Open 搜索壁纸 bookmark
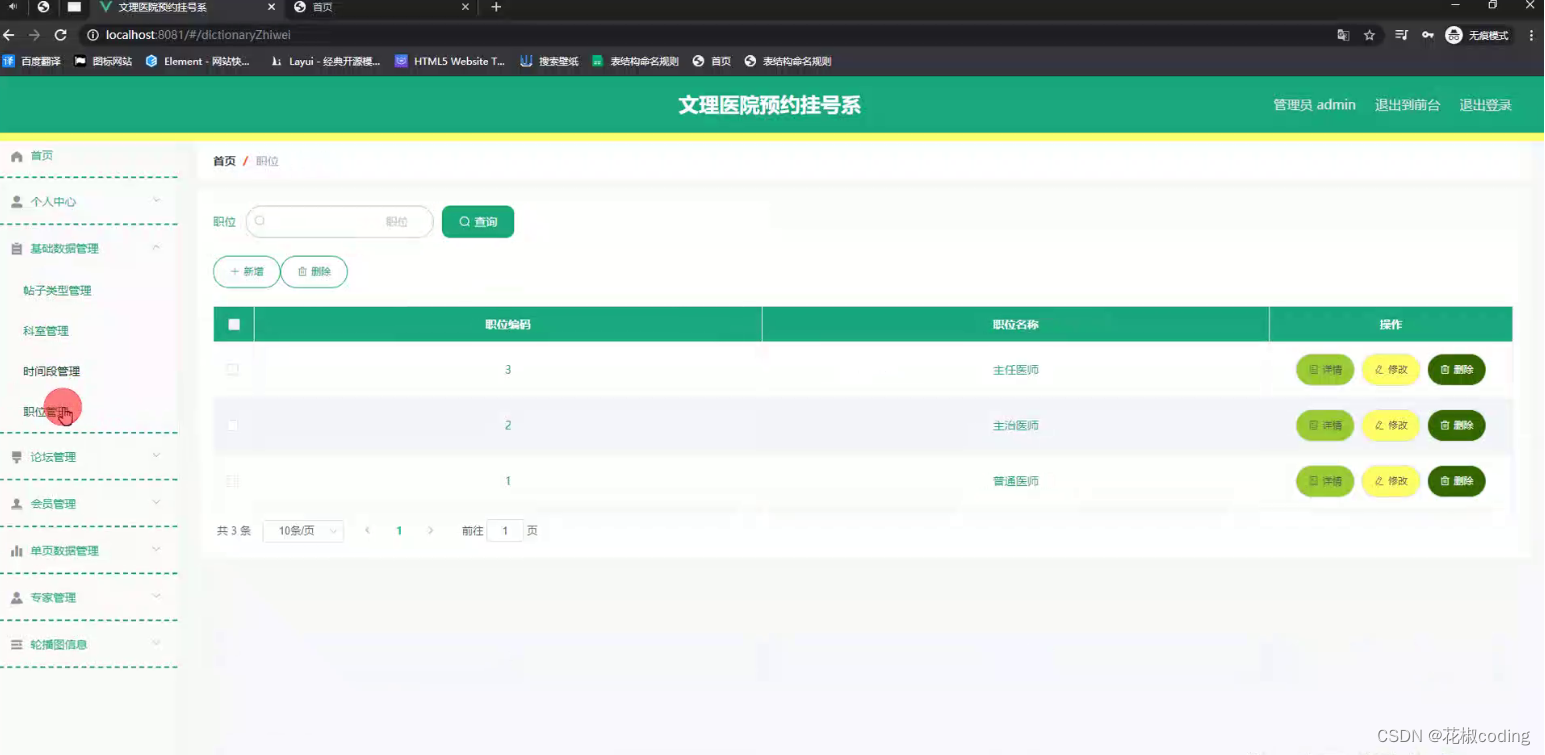 (549, 61)
